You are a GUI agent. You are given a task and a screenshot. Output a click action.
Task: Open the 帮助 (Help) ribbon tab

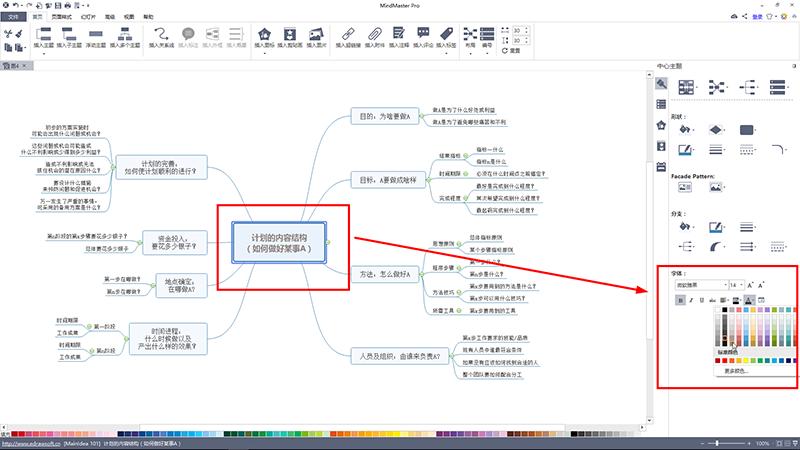[148, 17]
